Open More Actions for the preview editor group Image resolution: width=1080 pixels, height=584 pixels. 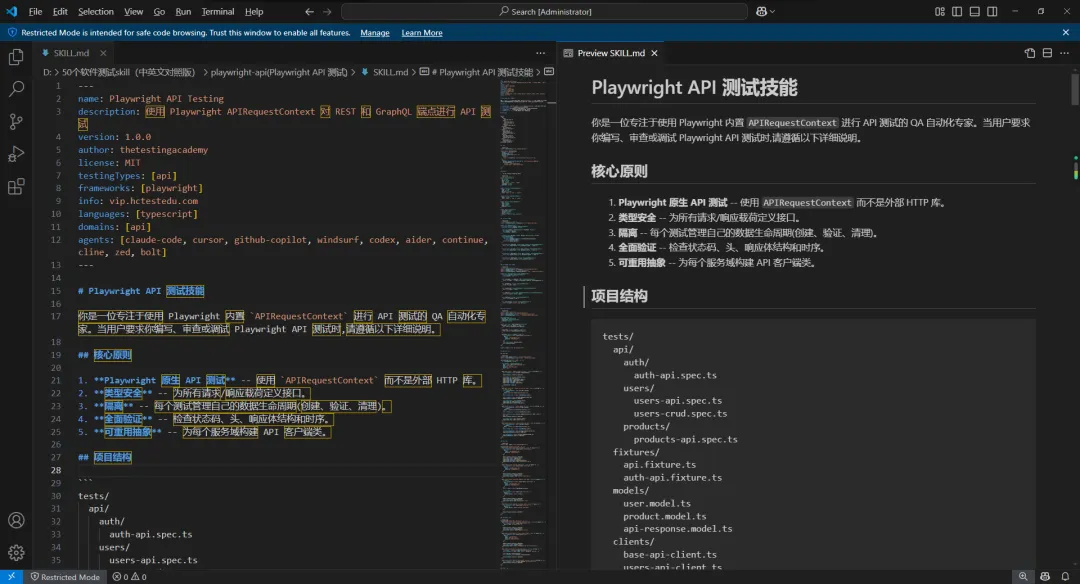[x=1064, y=53]
